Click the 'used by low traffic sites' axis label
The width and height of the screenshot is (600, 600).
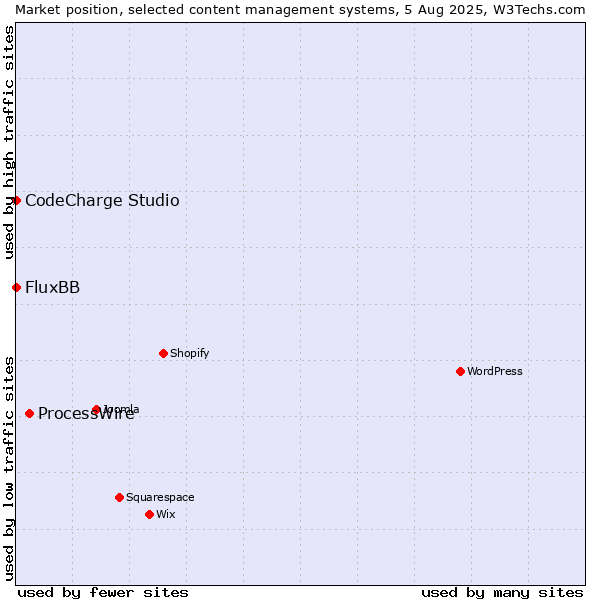[x=8, y=469]
